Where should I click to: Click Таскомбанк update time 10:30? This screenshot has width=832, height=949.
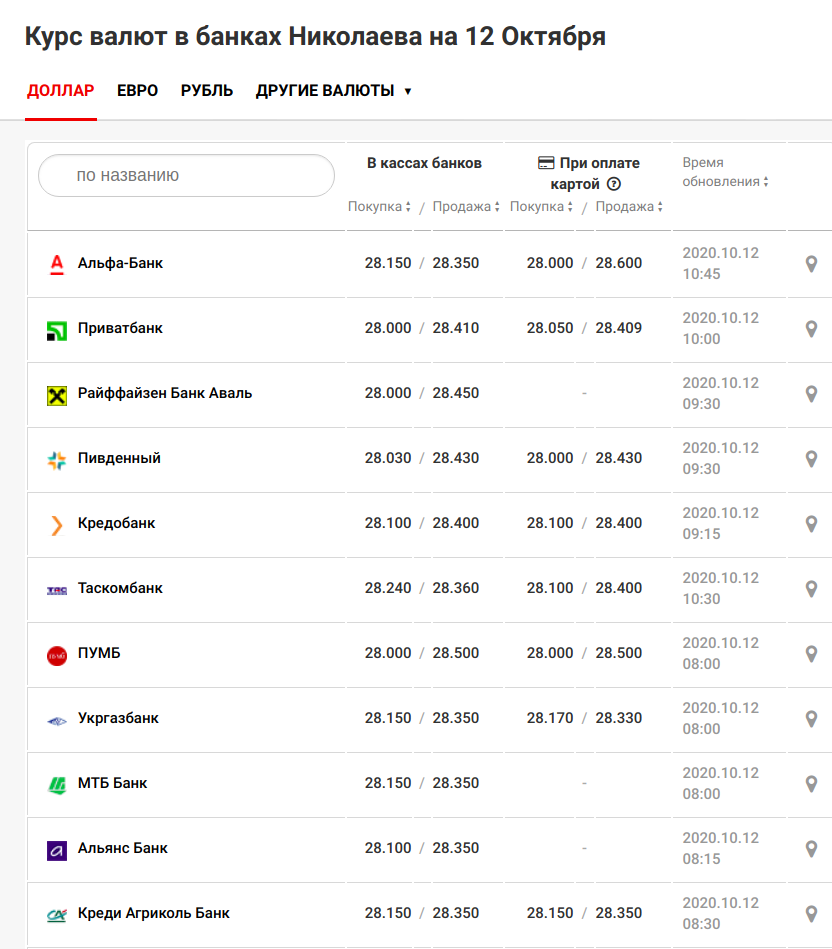701,599
